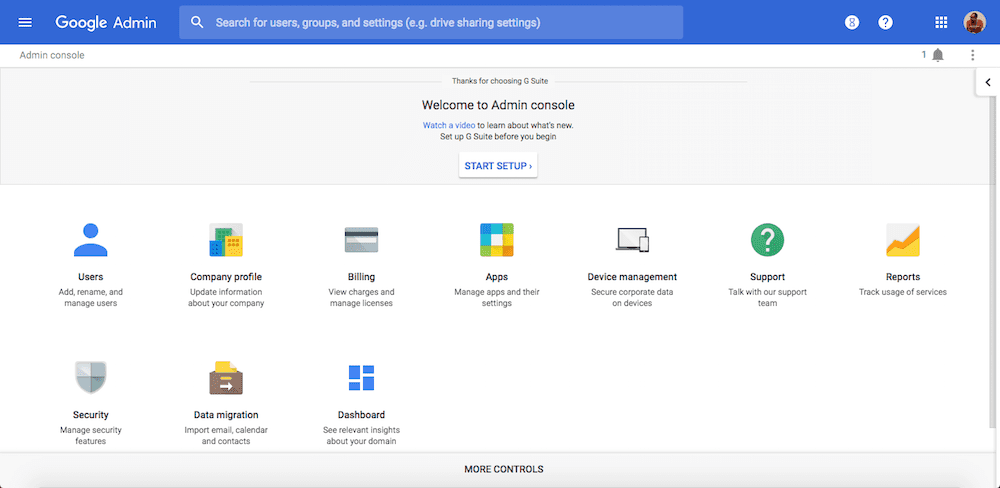Click the Security label text
The height and width of the screenshot is (488, 1000).
tap(91, 415)
